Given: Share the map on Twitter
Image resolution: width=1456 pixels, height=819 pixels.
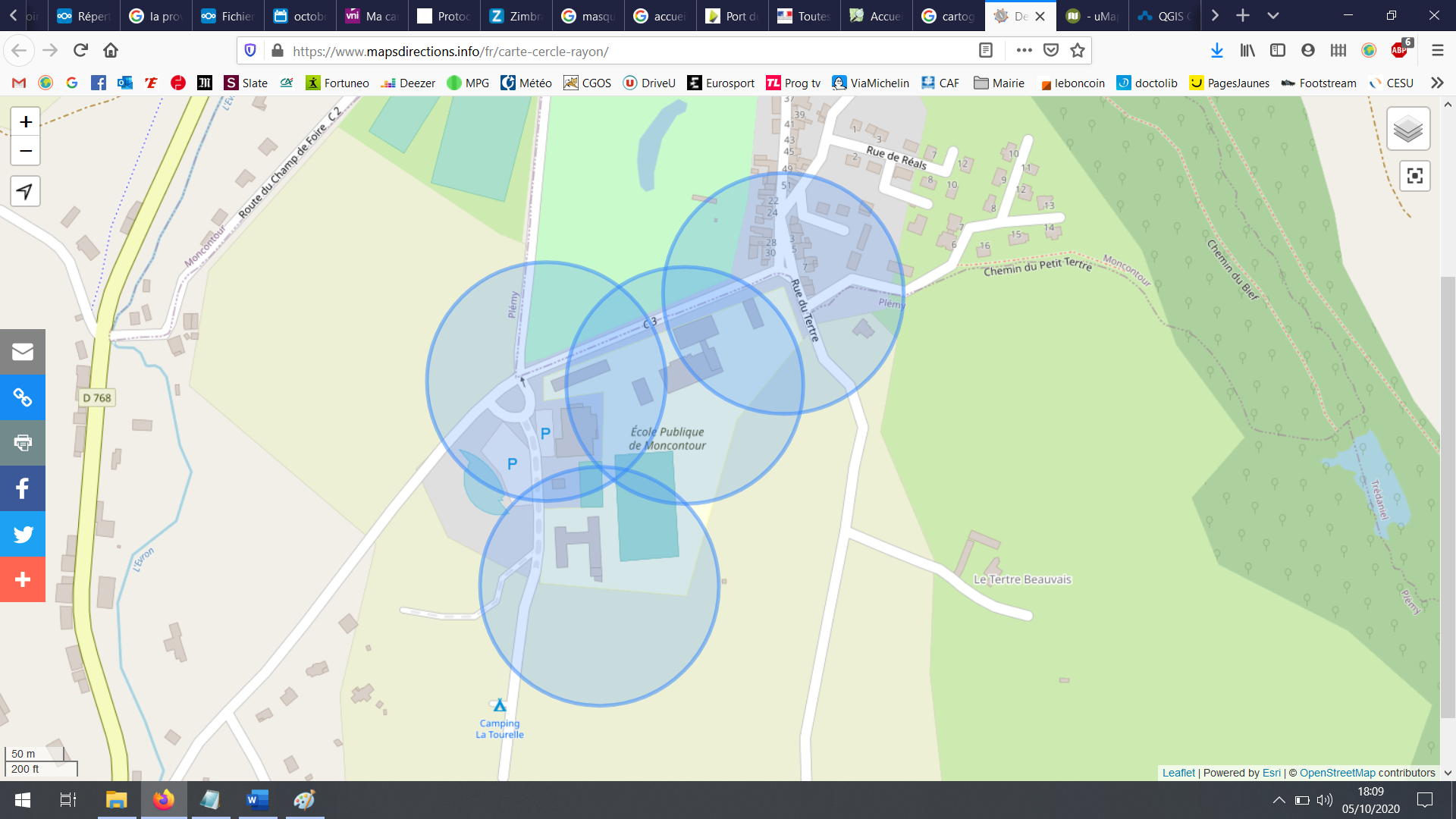Looking at the screenshot, I should (23, 534).
